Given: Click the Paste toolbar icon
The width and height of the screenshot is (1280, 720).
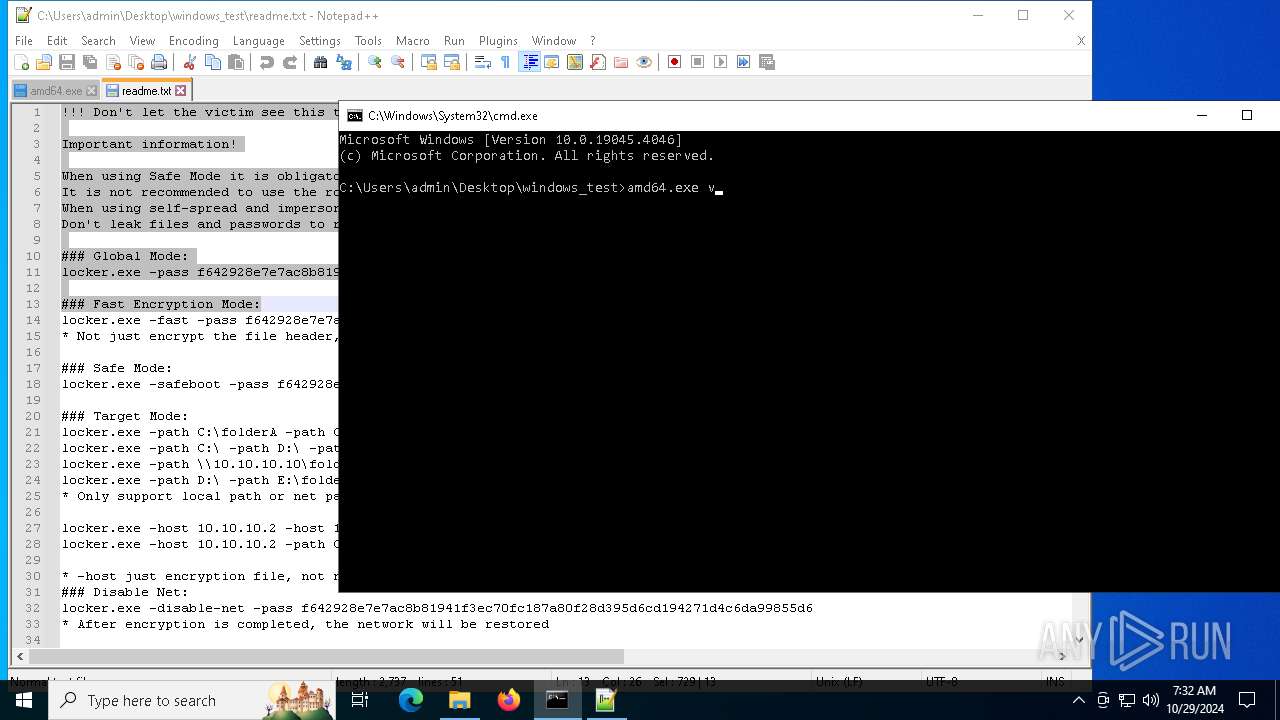Looking at the screenshot, I should [236, 62].
